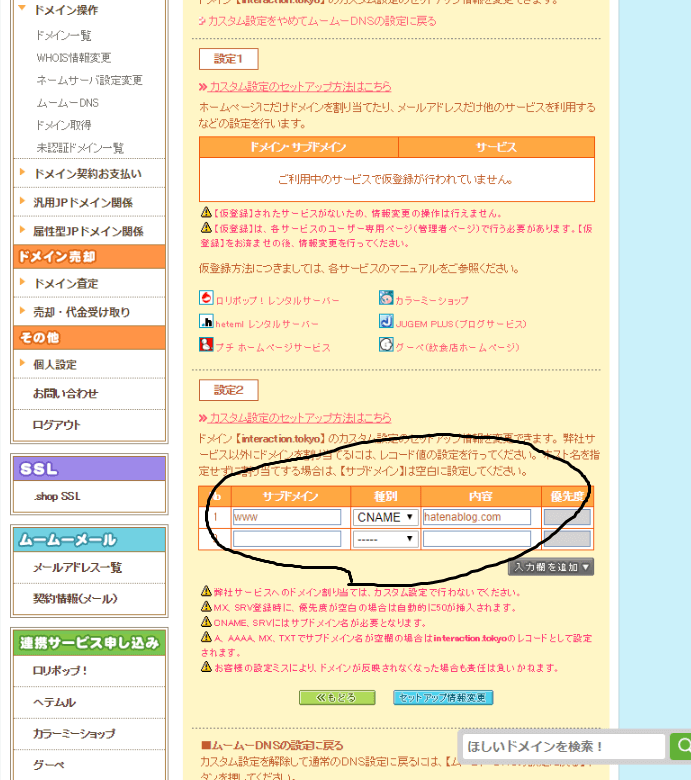691x780 pixels.
Task: Open .shop SSL link
Action: (x=57, y=496)
